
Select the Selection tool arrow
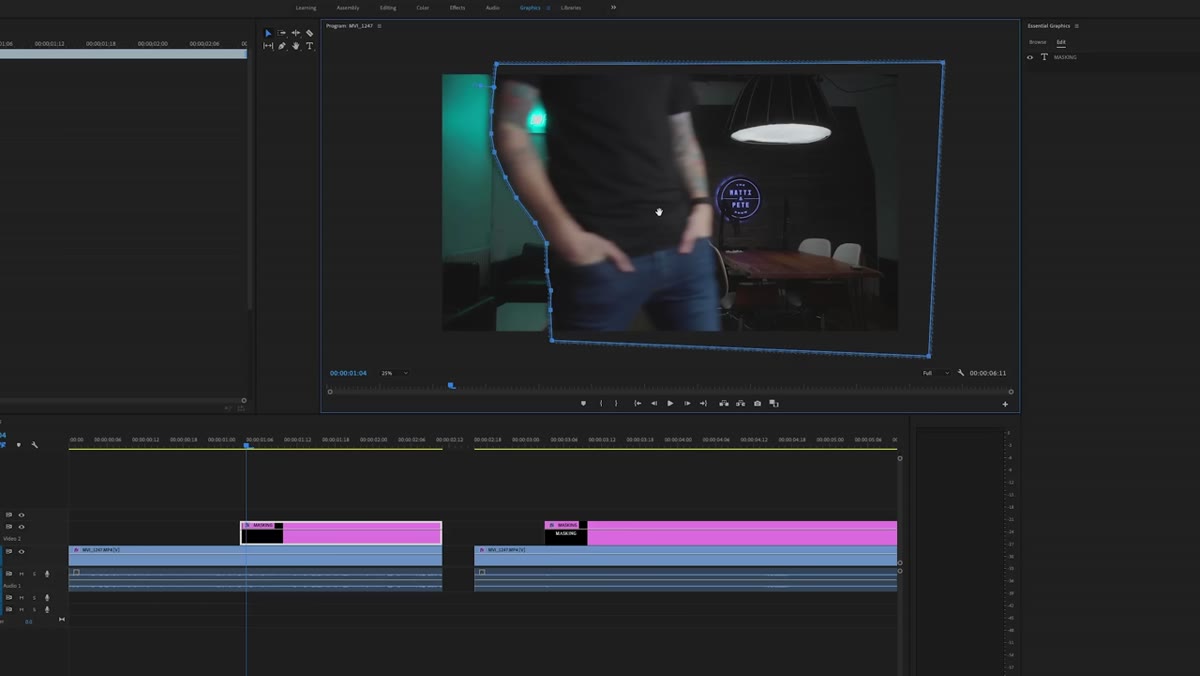268,33
